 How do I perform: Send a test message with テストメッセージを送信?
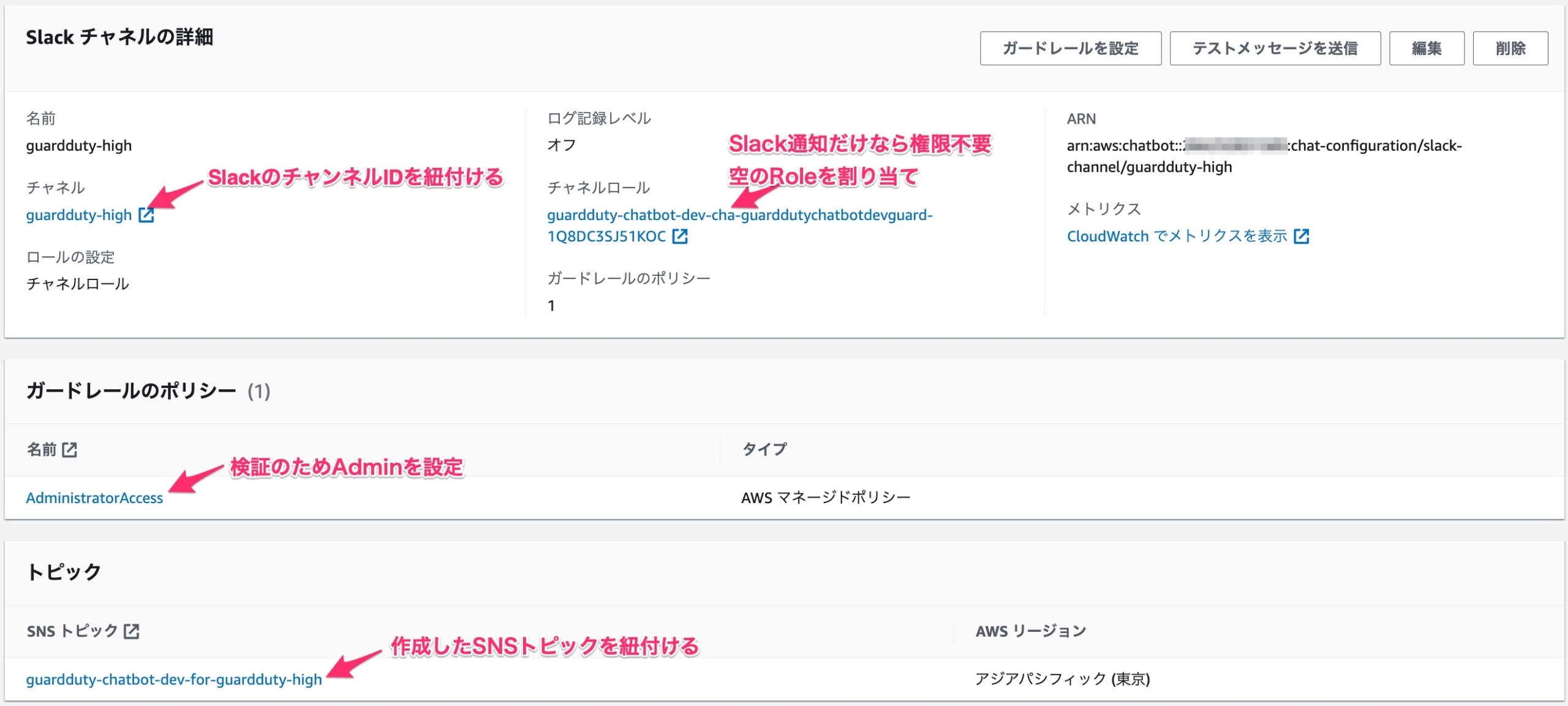pyautogui.click(x=1275, y=48)
